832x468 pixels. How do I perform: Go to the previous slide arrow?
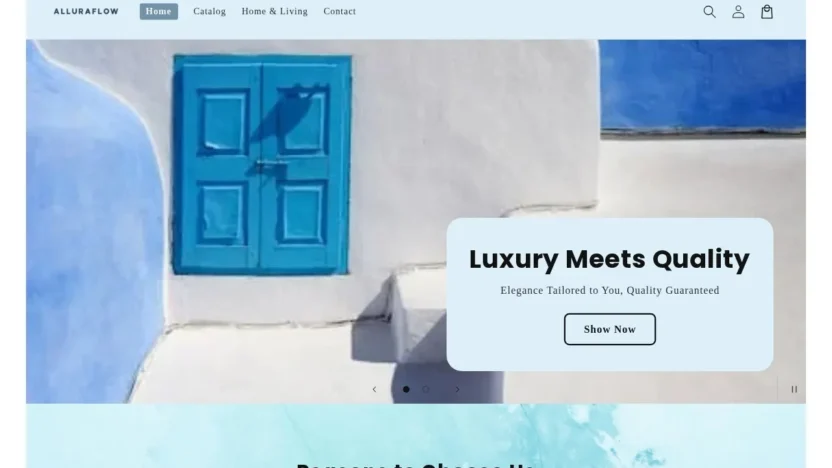(374, 389)
